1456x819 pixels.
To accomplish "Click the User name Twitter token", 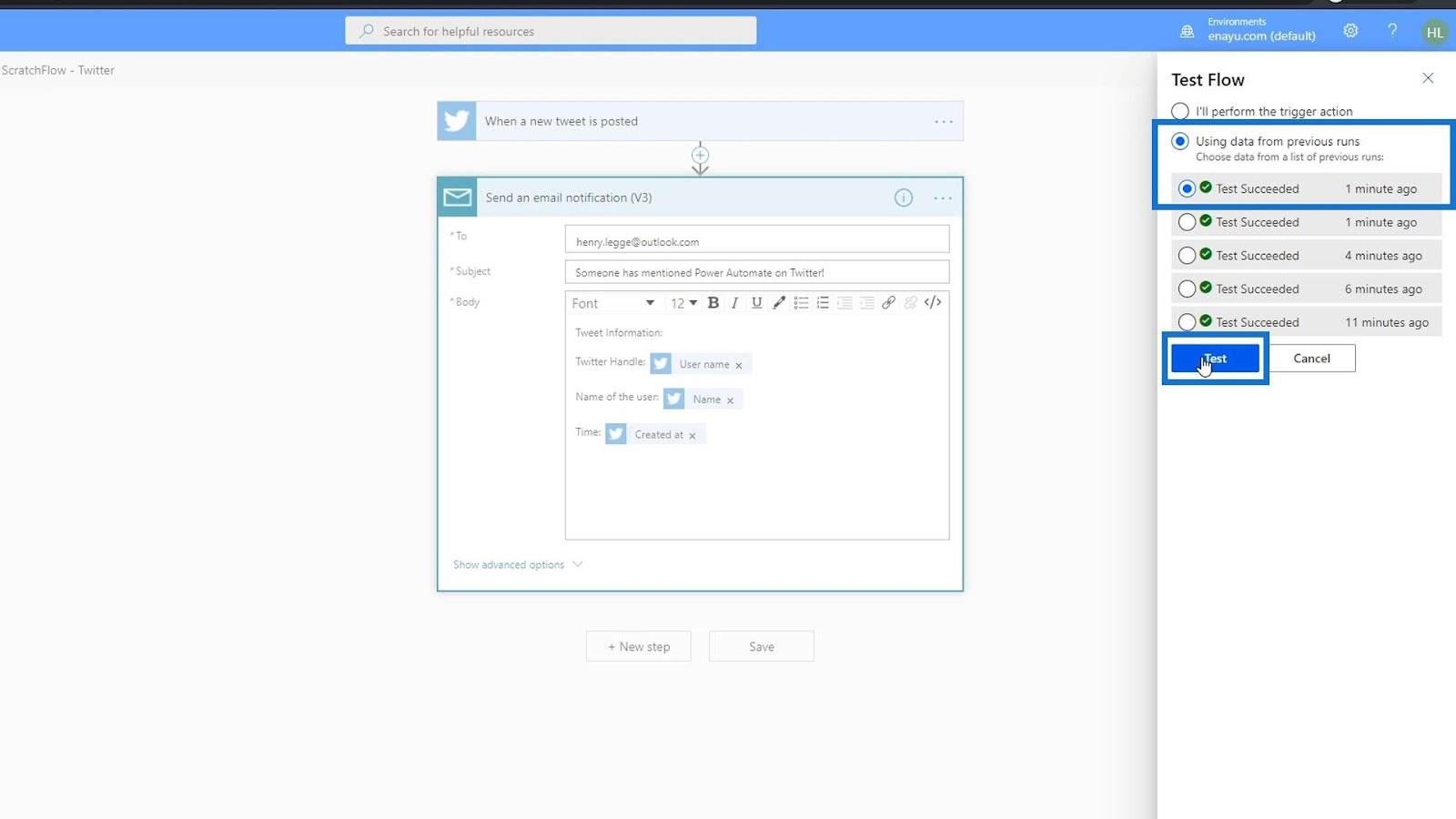I will (701, 364).
